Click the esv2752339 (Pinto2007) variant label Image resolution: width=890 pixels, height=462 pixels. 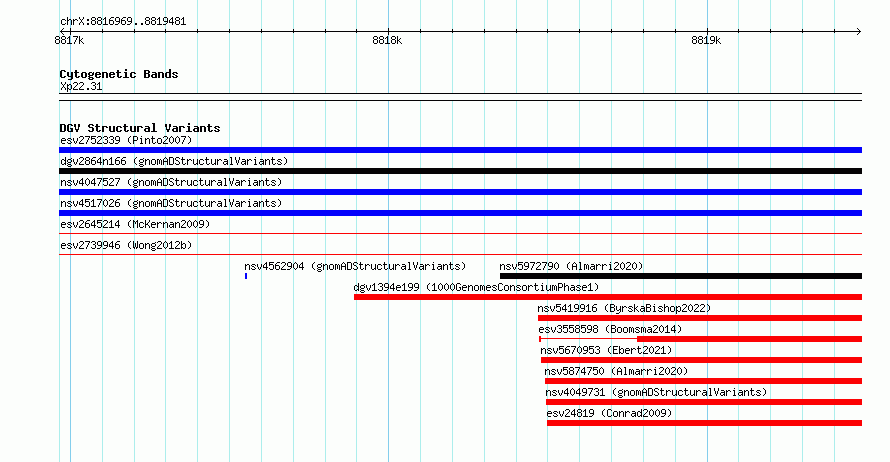(126, 140)
